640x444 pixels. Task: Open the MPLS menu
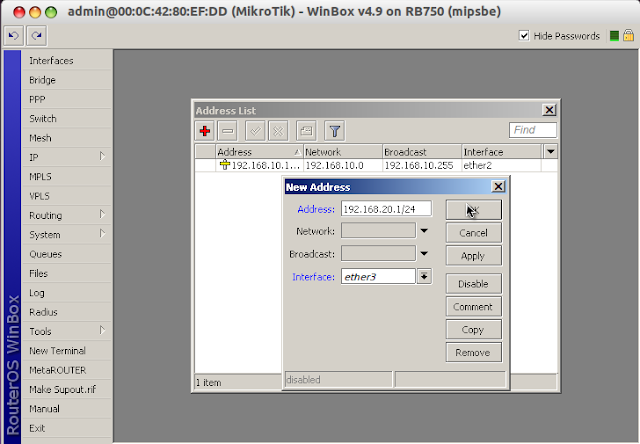point(67,177)
